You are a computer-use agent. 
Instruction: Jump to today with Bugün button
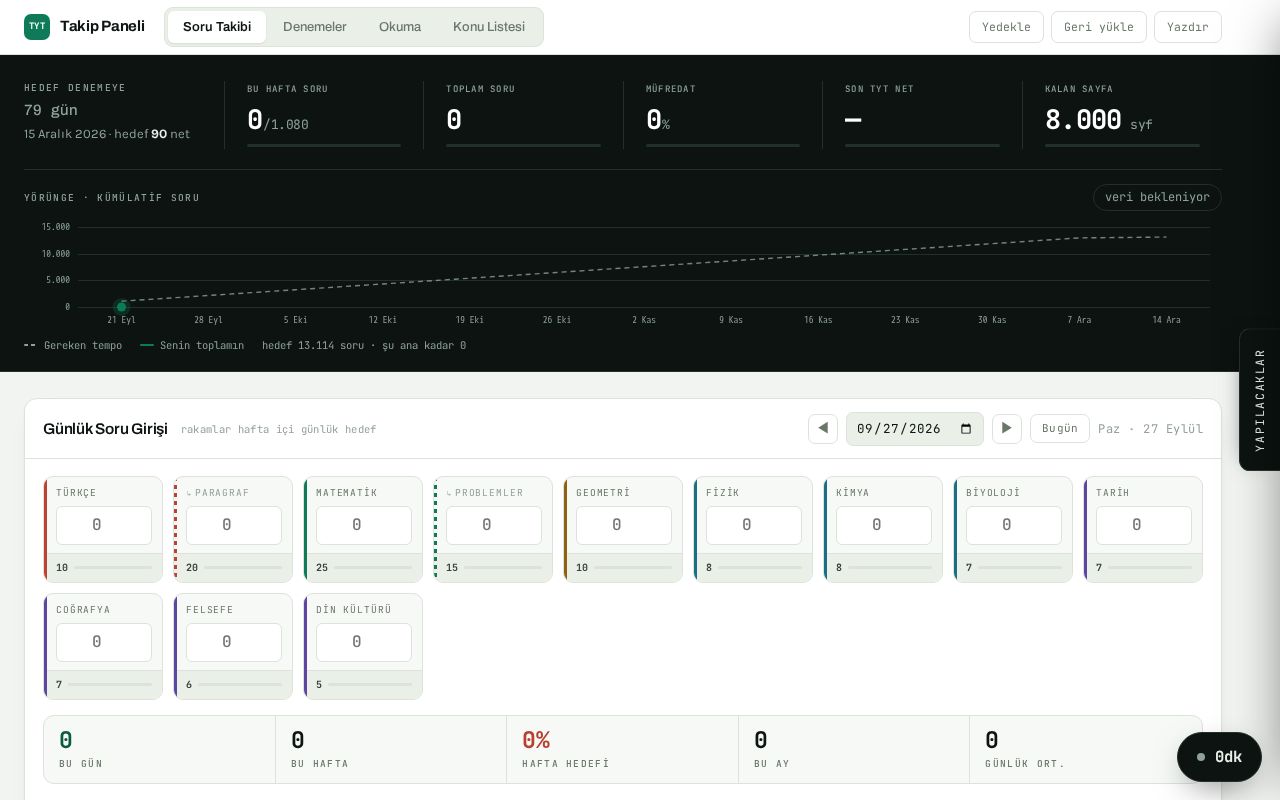(x=1060, y=429)
